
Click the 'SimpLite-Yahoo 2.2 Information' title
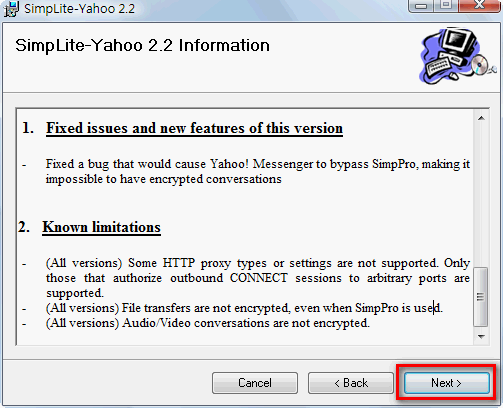[142, 45]
